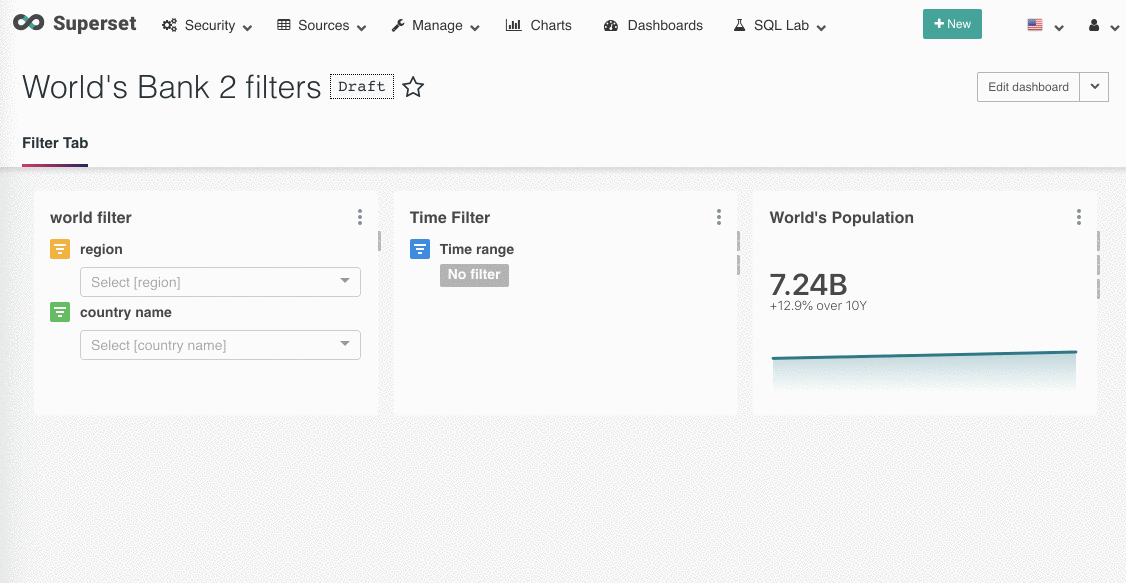Expand the Edit dashboard options arrow

pyautogui.click(x=1094, y=87)
